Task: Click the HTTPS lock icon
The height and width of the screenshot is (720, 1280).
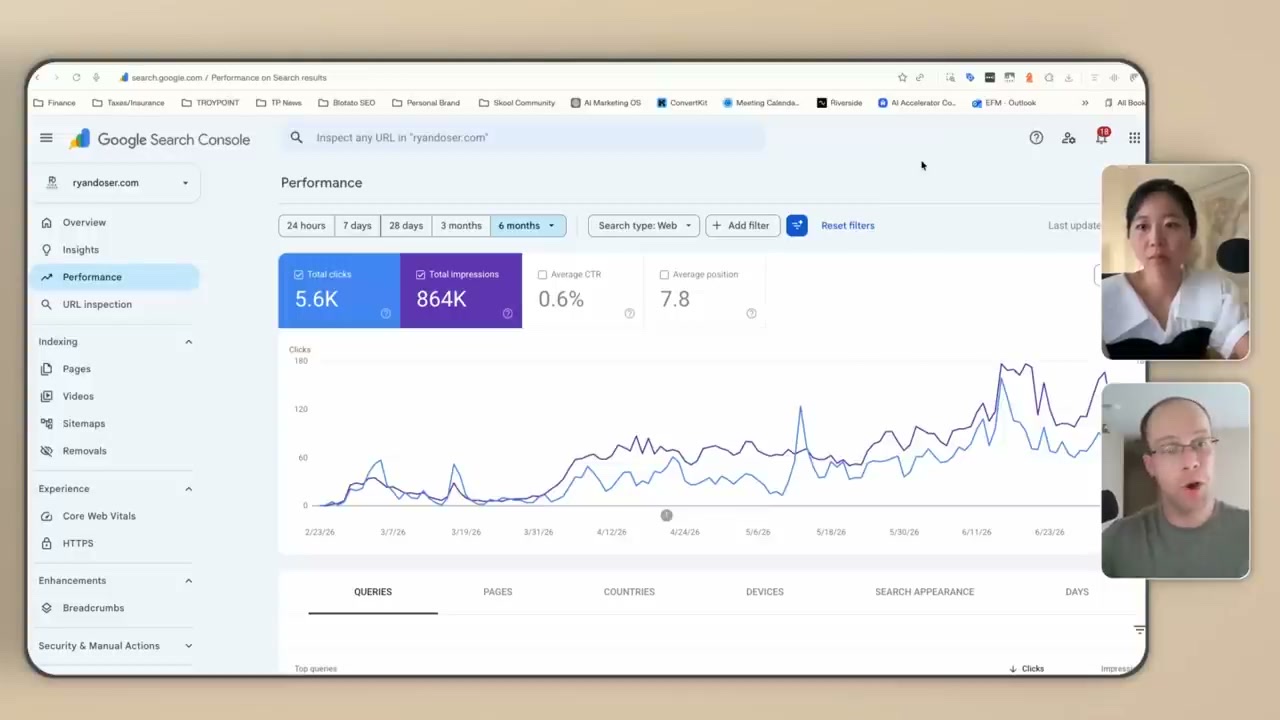Action: [x=46, y=543]
